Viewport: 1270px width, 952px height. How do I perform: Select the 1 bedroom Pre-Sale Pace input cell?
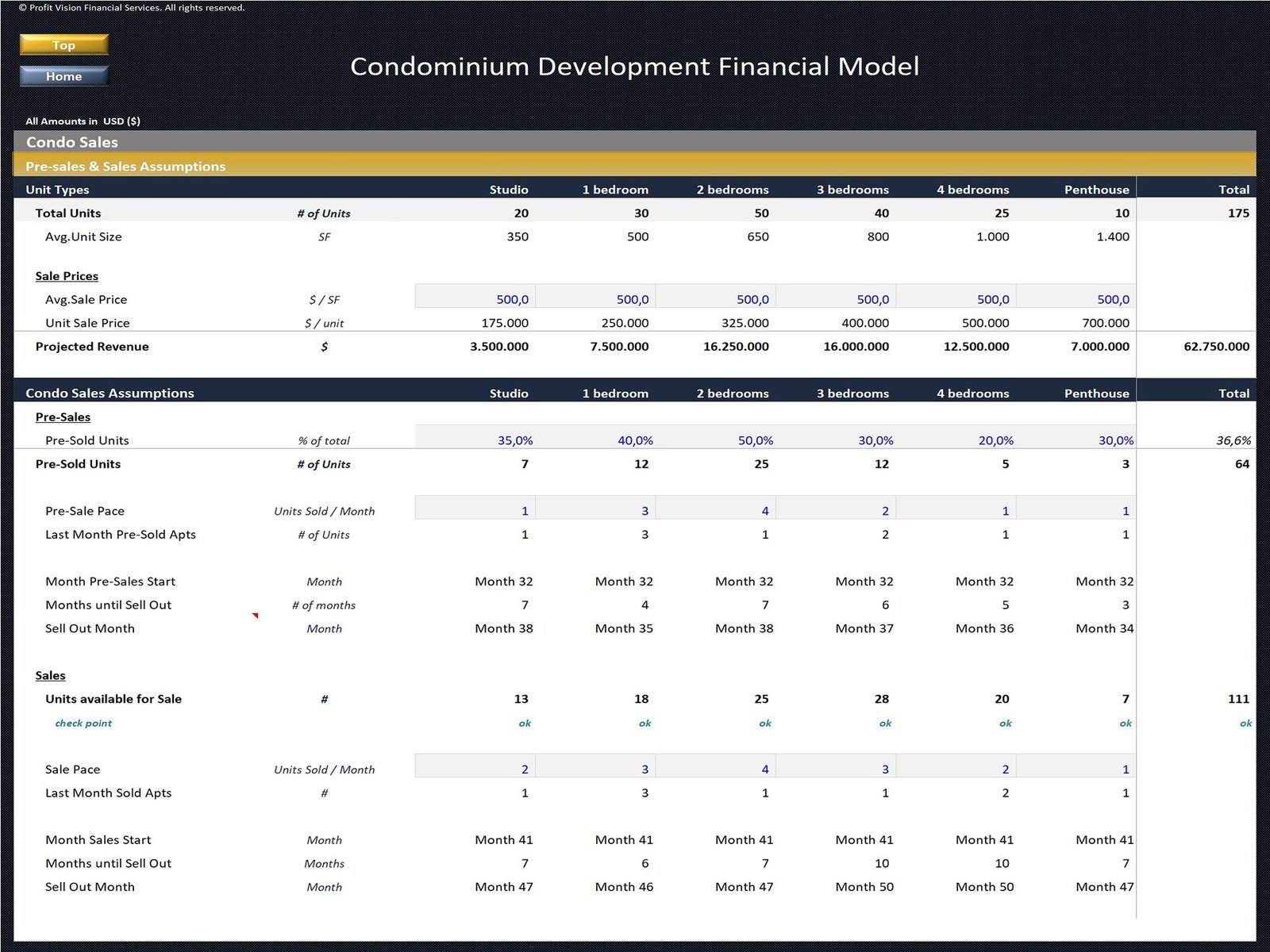click(595, 511)
